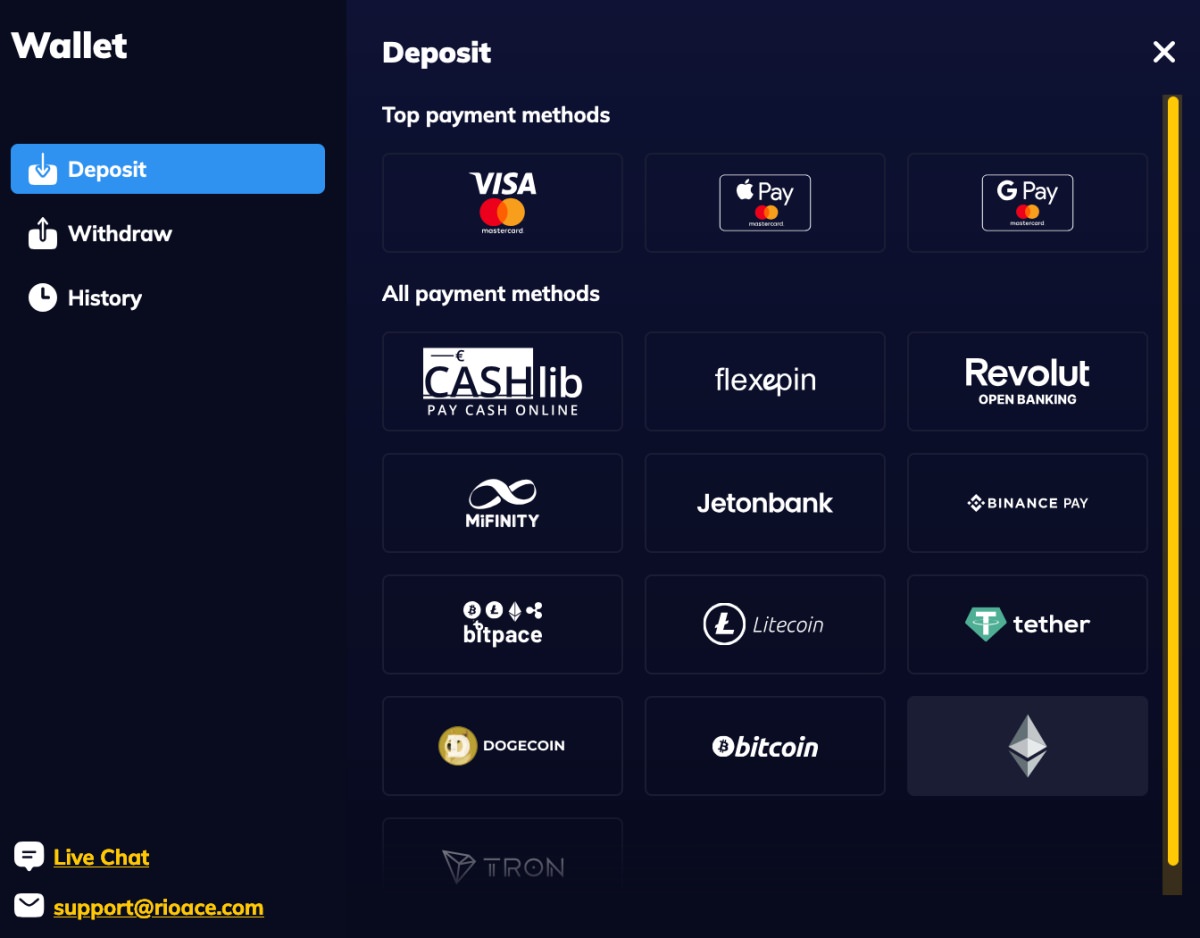
Task: Click support@rioace.com email link
Action: (158, 908)
